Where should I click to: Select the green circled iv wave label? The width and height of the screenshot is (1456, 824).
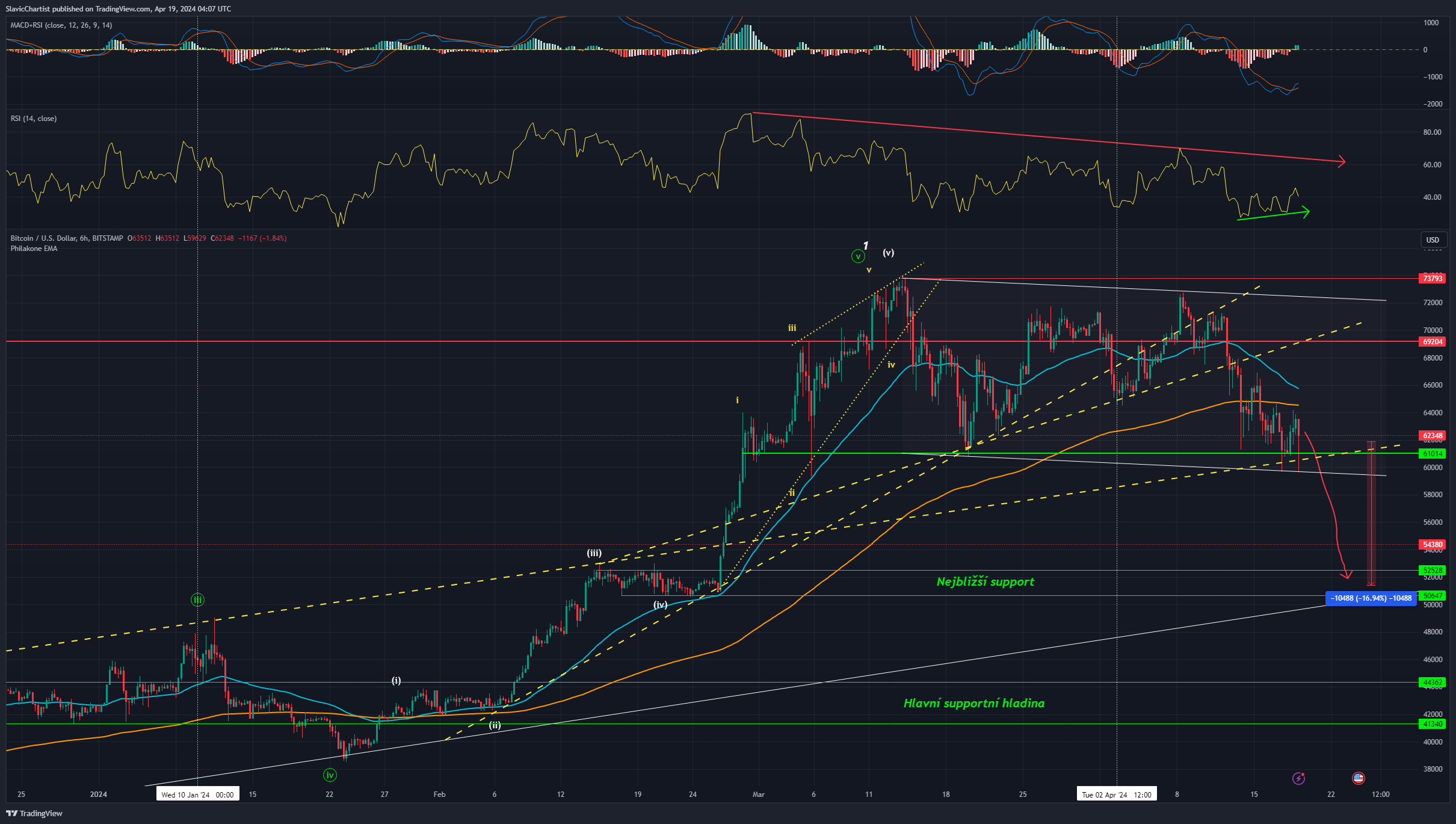(330, 775)
